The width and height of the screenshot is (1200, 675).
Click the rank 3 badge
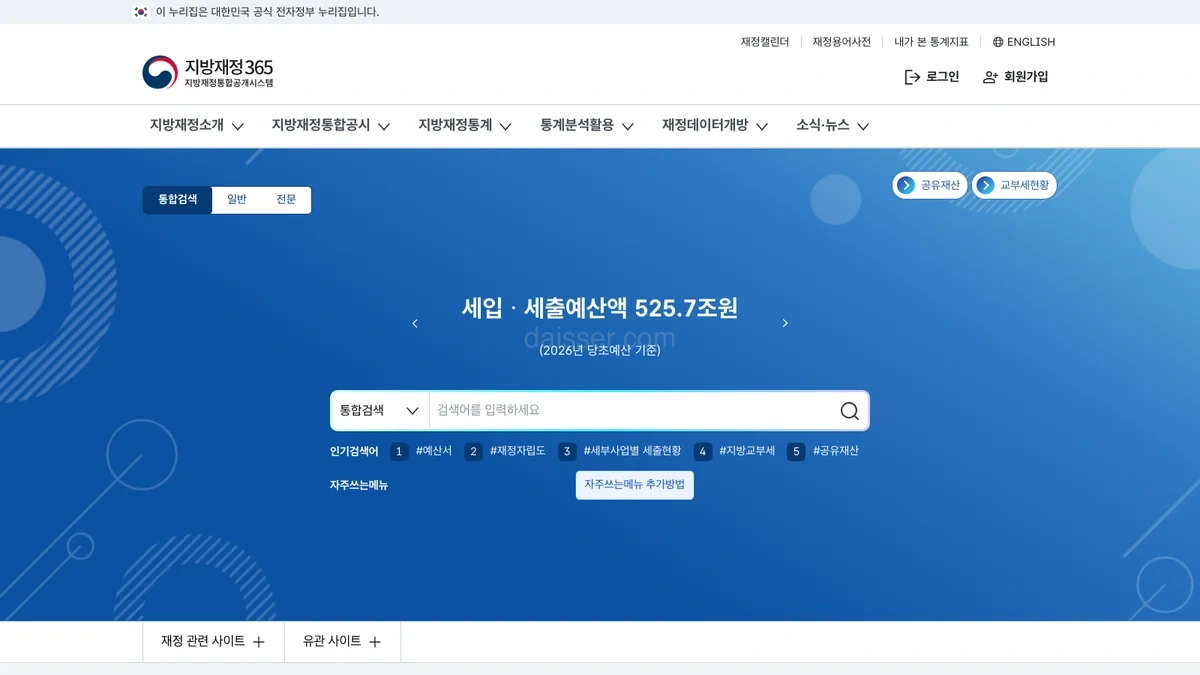567,452
